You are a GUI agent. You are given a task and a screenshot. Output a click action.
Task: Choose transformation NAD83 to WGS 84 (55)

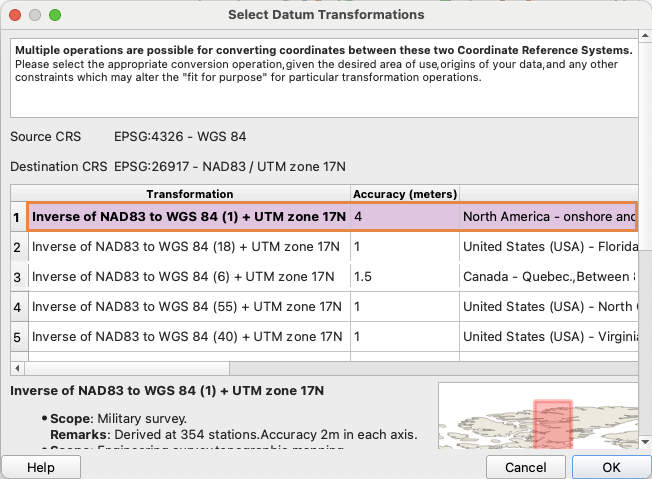coord(189,307)
